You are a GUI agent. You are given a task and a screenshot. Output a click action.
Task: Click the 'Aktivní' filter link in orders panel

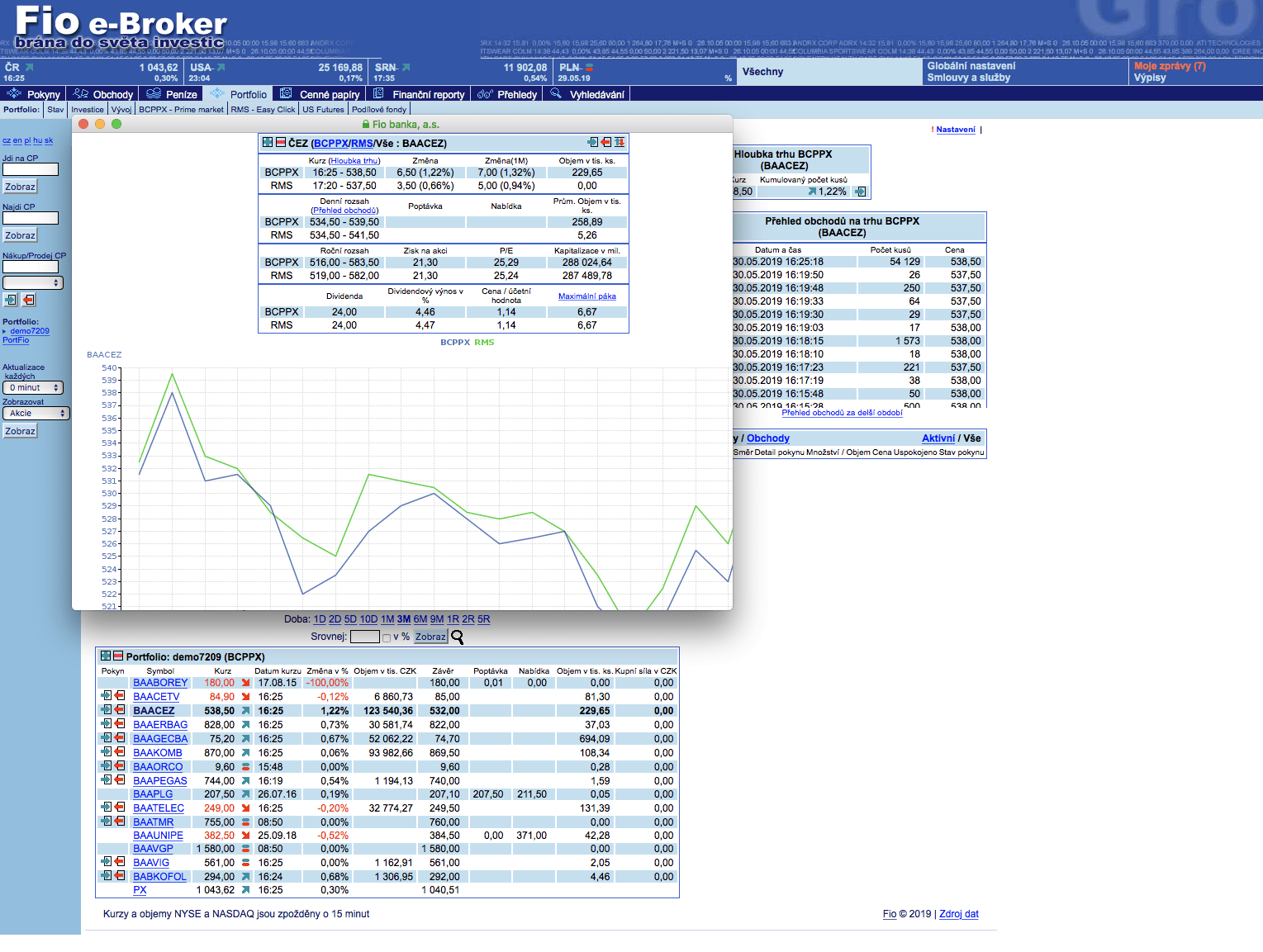938,438
